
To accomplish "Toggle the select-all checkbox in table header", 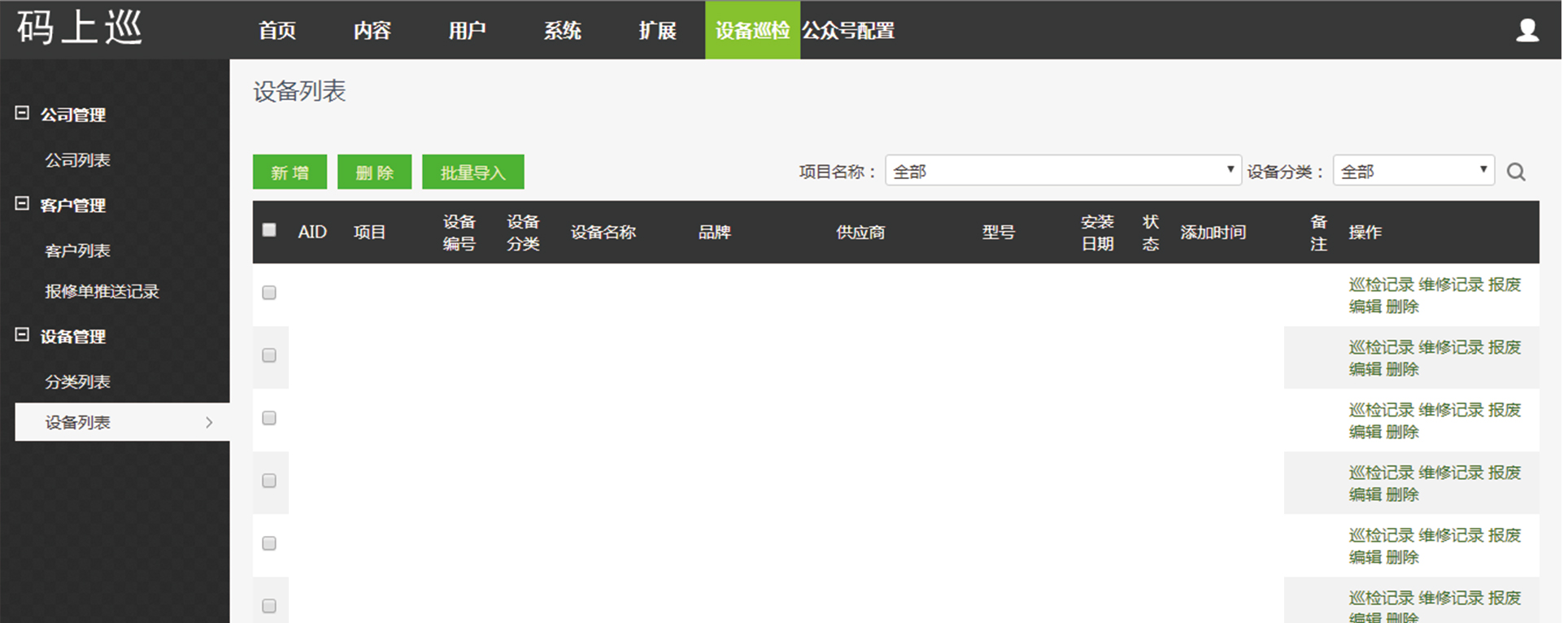I will pos(269,230).
